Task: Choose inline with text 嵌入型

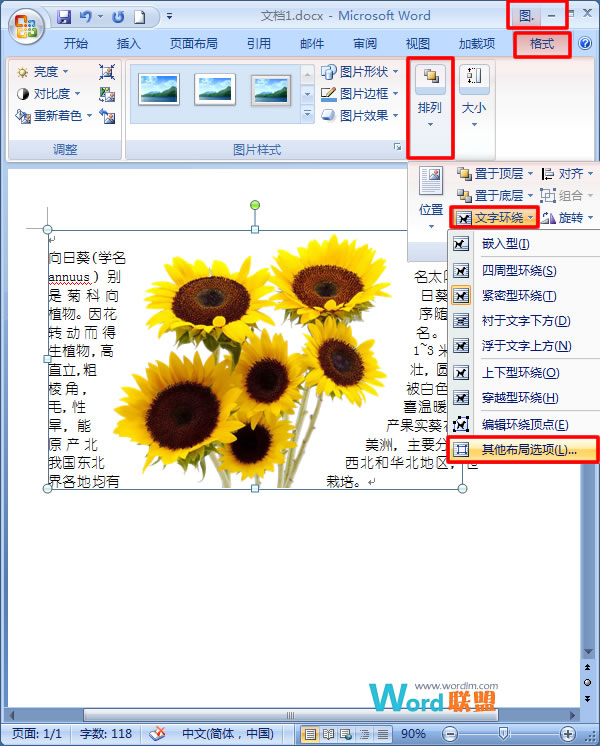Action: pyautogui.click(x=506, y=244)
